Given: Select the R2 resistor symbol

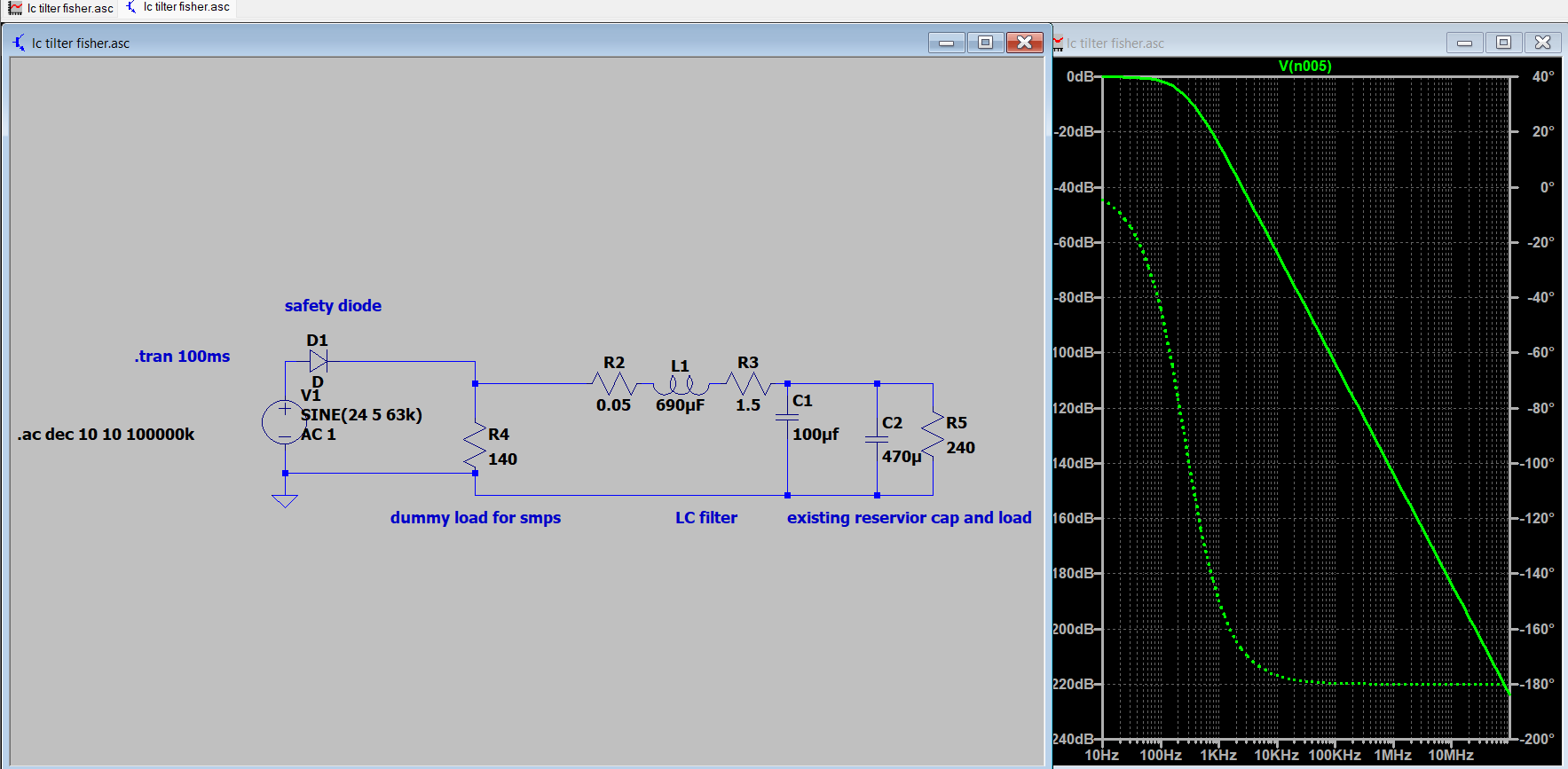Looking at the screenshot, I should [x=614, y=384].
